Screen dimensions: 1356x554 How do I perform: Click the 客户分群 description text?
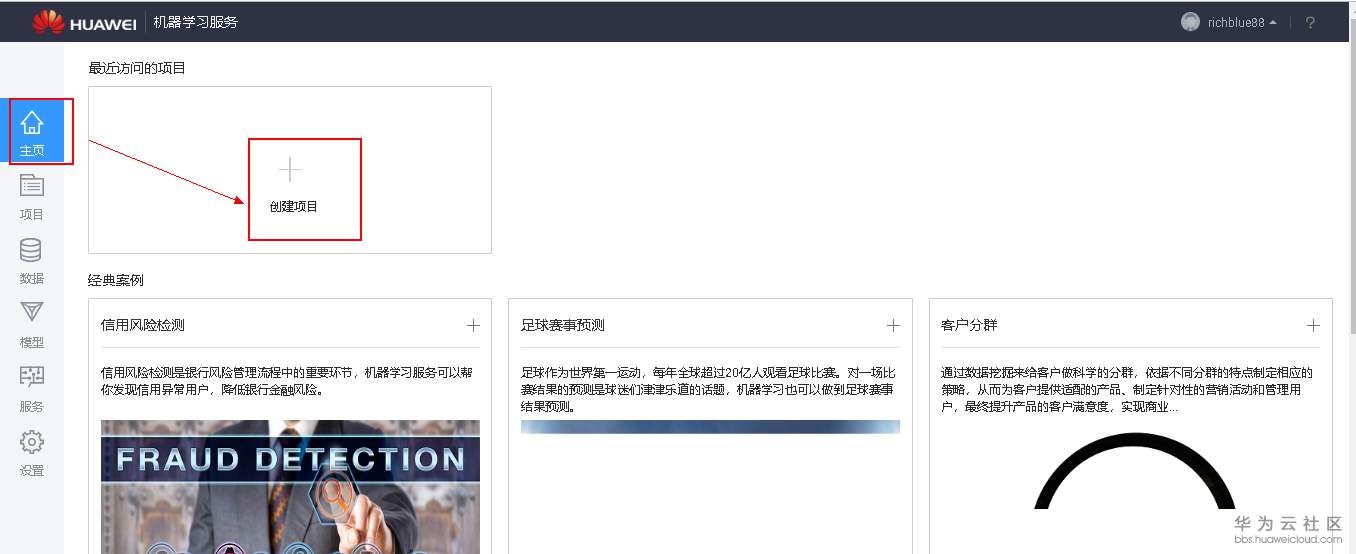coord(1127,390)
